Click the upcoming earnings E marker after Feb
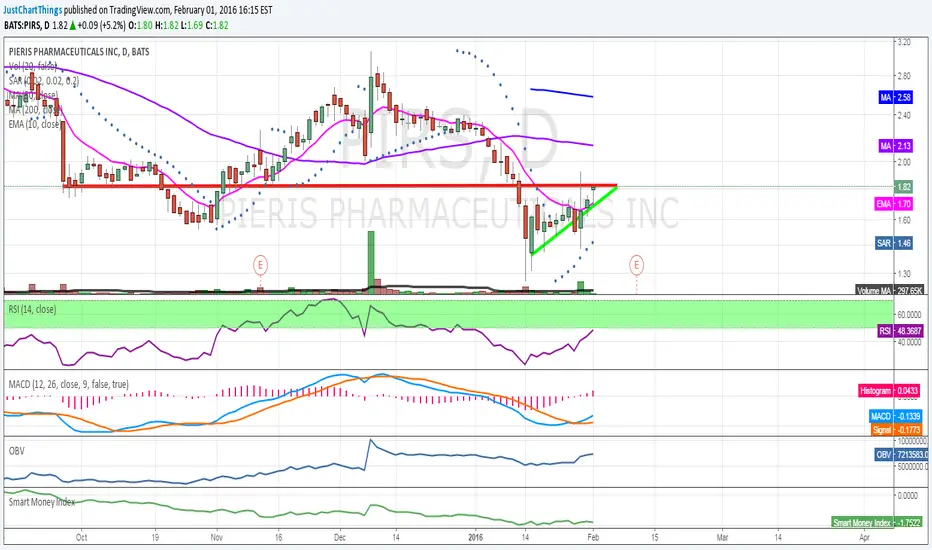The width and height of the screenshot is (932, 550). [636, 264]
